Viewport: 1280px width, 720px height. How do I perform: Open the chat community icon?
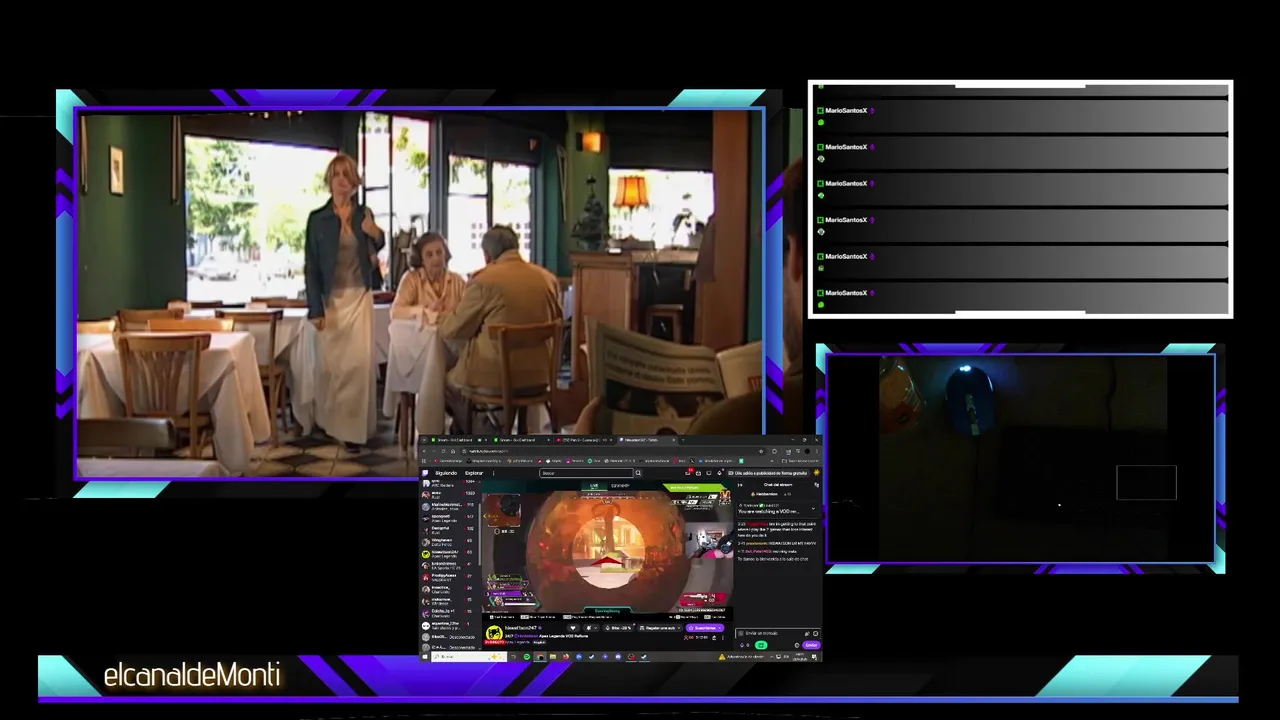pos(817,485)
